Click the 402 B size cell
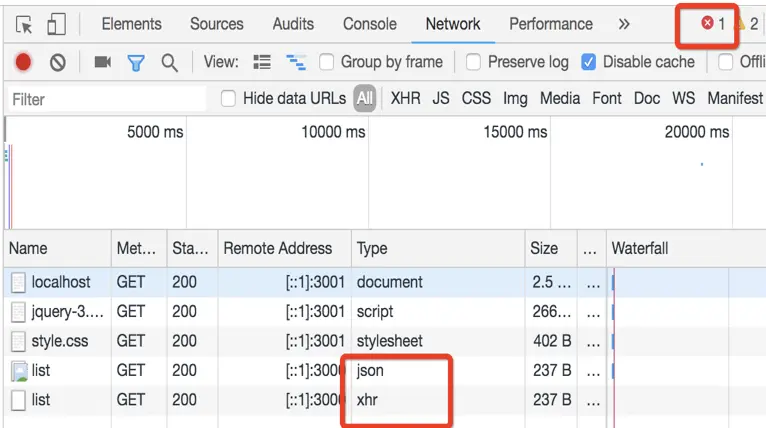Image resolution: width=766 pixels, height=428 pixels. pyautogui.click(x=552, y=341)
